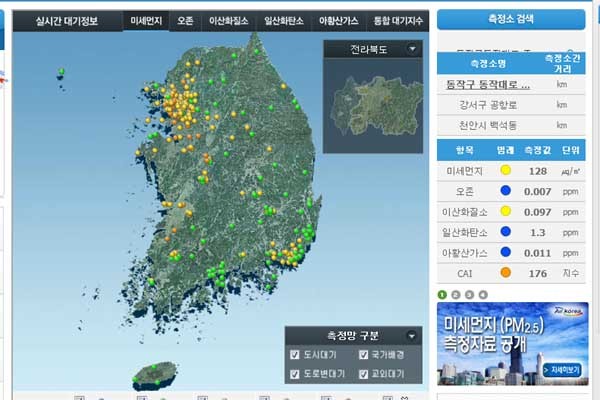Click the yellow 이산화질소 legend dot
Viewport: 600px width, 400px height.
[x=505, y=211]
